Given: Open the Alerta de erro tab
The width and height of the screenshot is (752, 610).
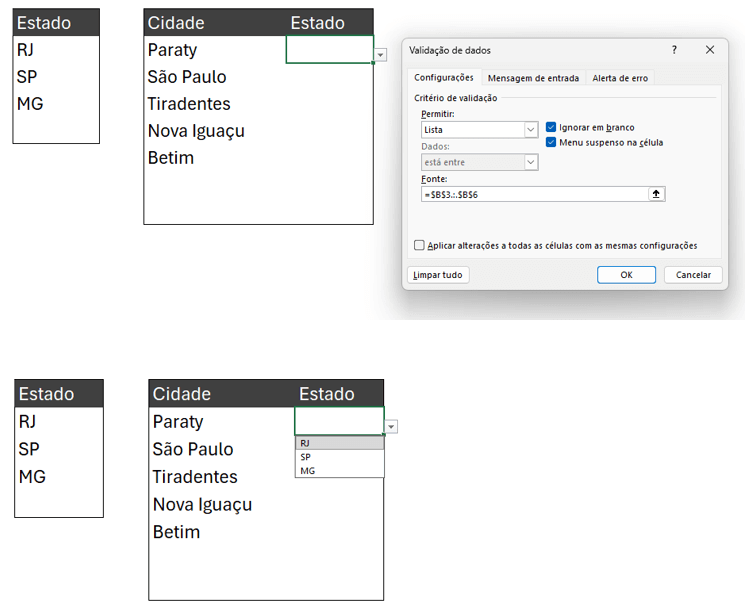Looking at the screenshot, I should click(620, 78).
